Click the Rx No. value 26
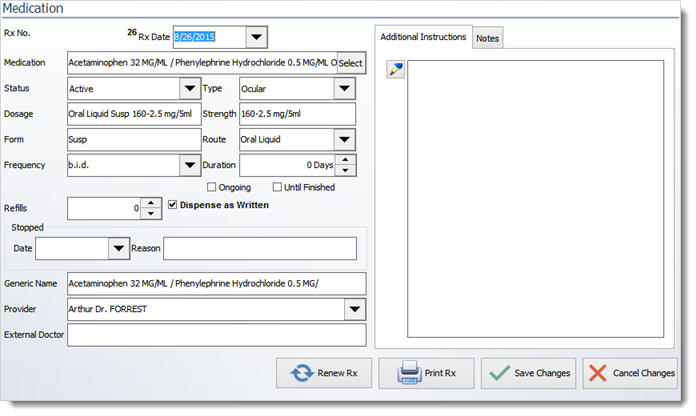Viewport: 696px width, 416px height. coord(132,32)
